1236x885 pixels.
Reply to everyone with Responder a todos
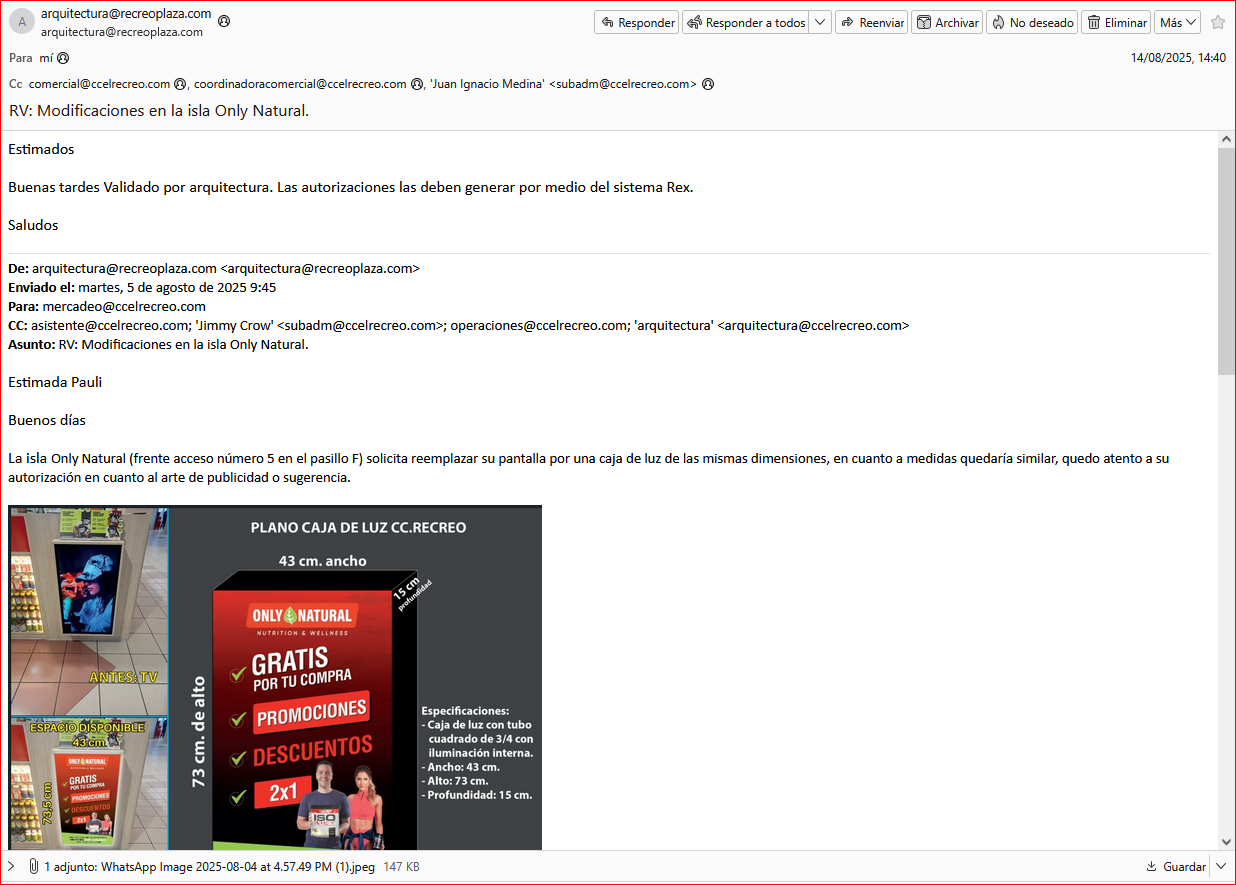(746, 22)
